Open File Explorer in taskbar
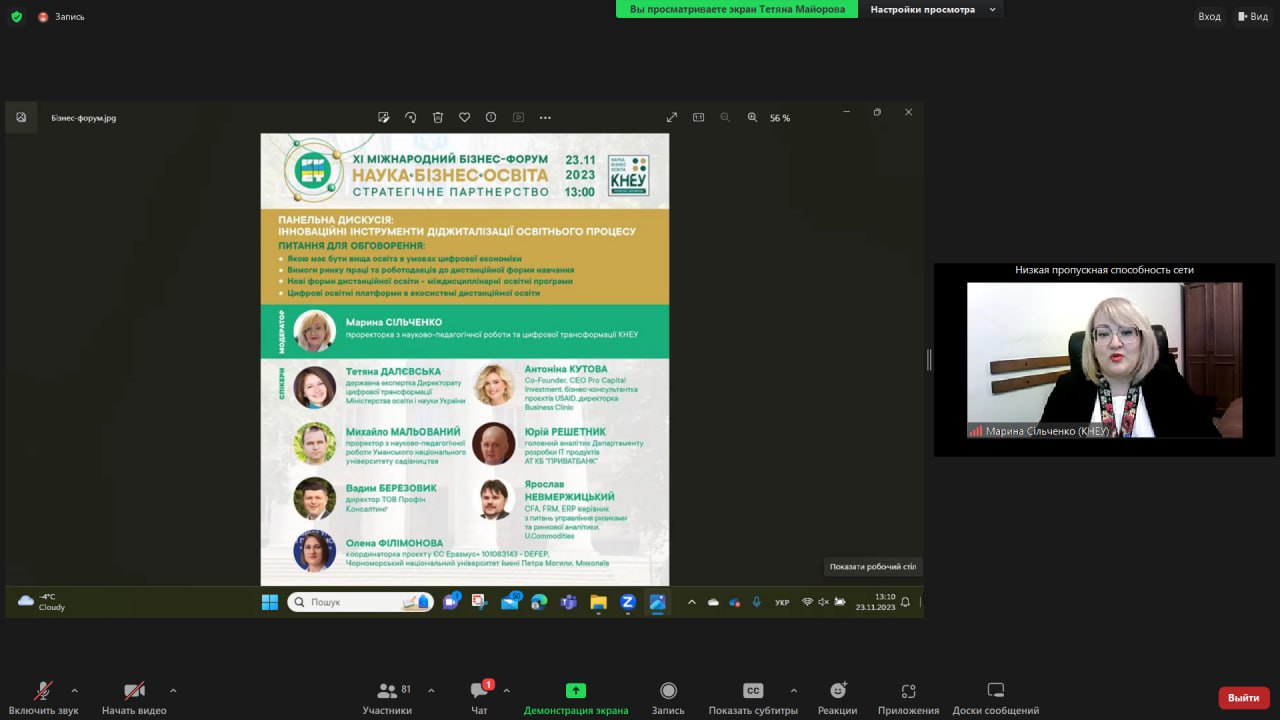 [x=598, y=602]
